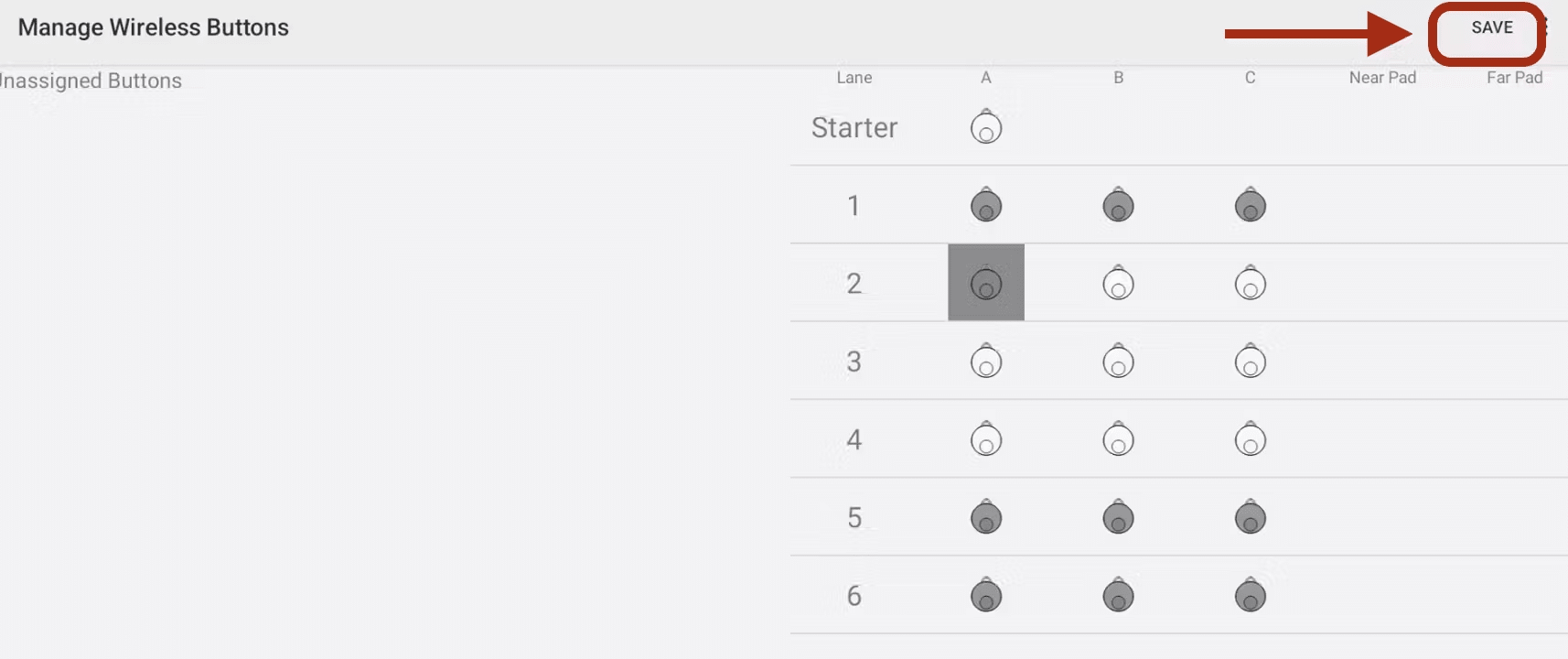The image size is (1568, 659).
Task: Select Lane 4 column C button icon
Action: coord(1251,439)
